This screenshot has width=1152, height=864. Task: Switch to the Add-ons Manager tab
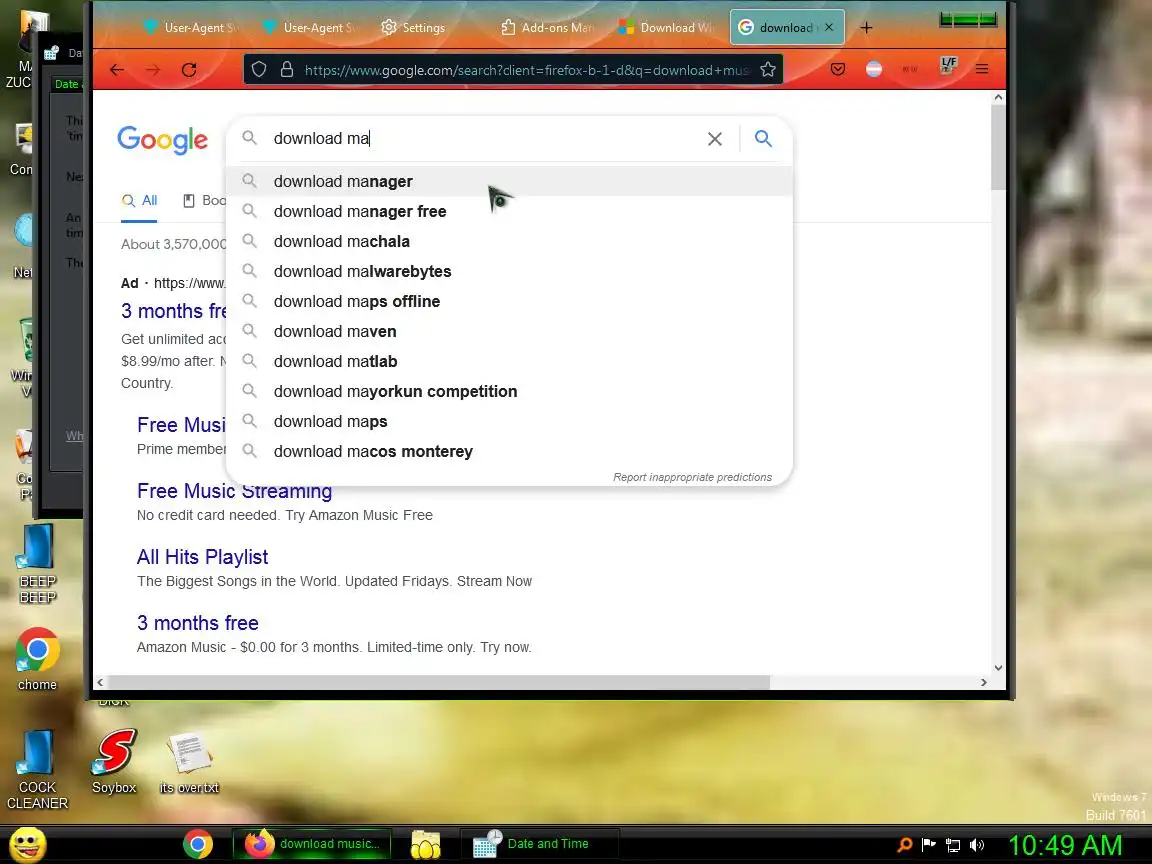pyautogui.click(x=547, y=28)
